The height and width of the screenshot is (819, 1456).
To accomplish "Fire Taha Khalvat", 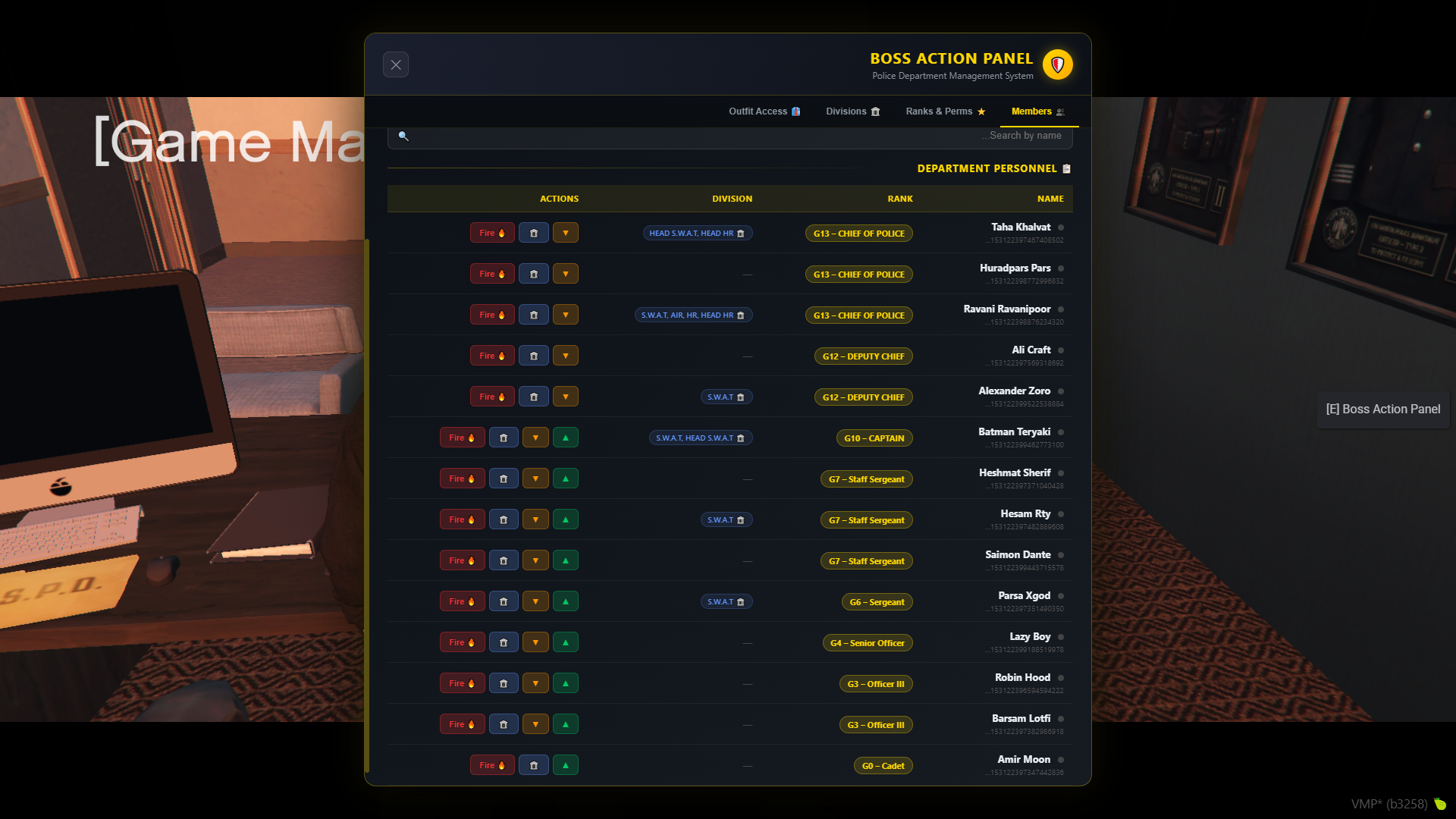I will click(492, 233).
